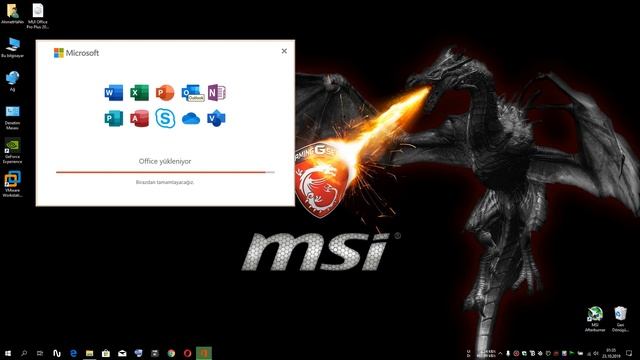The width and height of the screenshot is (640, 360).
Task: Click the Office installer taskbar button
Action: click(x=204, y=353)
